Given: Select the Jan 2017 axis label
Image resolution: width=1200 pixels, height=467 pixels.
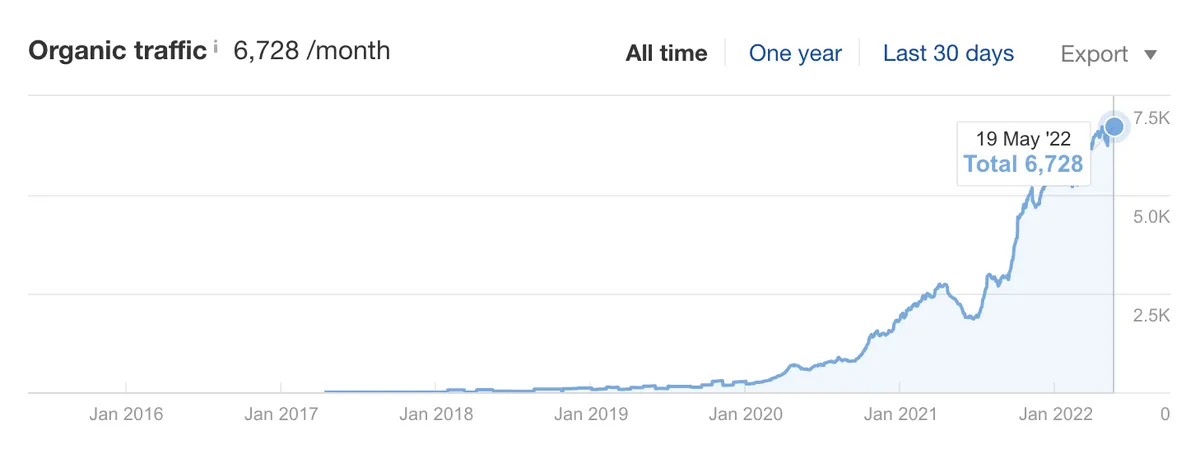Looking at the screenshot, I should coord(281,413).
